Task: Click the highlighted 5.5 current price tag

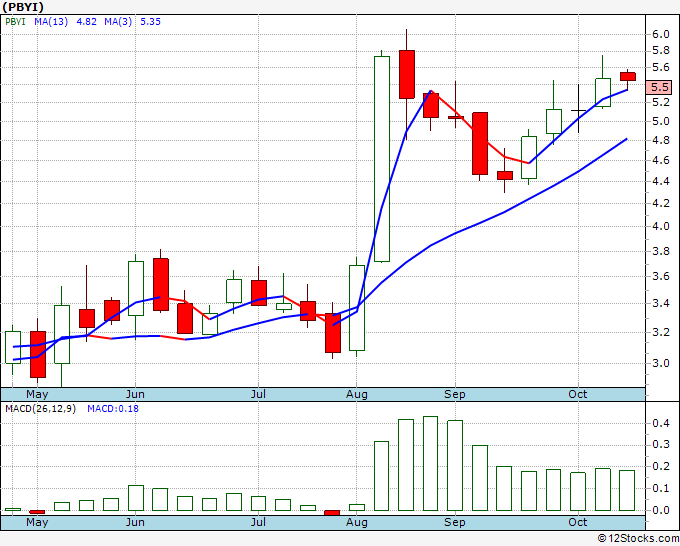Action: 659,87
